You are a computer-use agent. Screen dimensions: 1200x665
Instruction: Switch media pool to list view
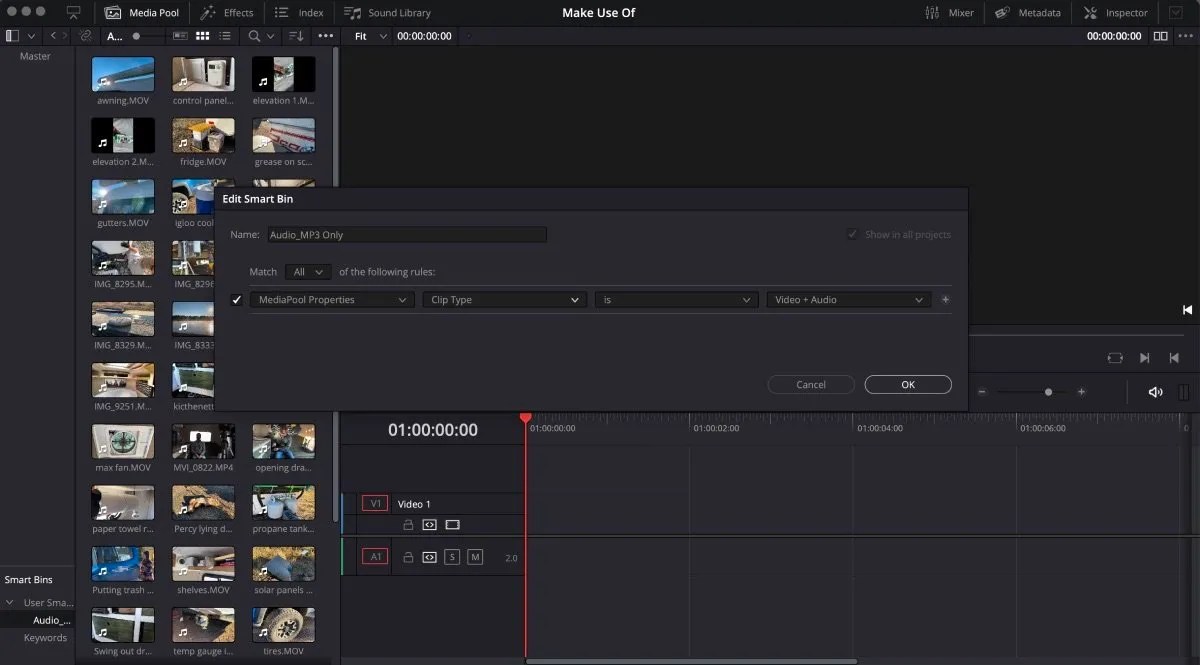pos(224,35)
